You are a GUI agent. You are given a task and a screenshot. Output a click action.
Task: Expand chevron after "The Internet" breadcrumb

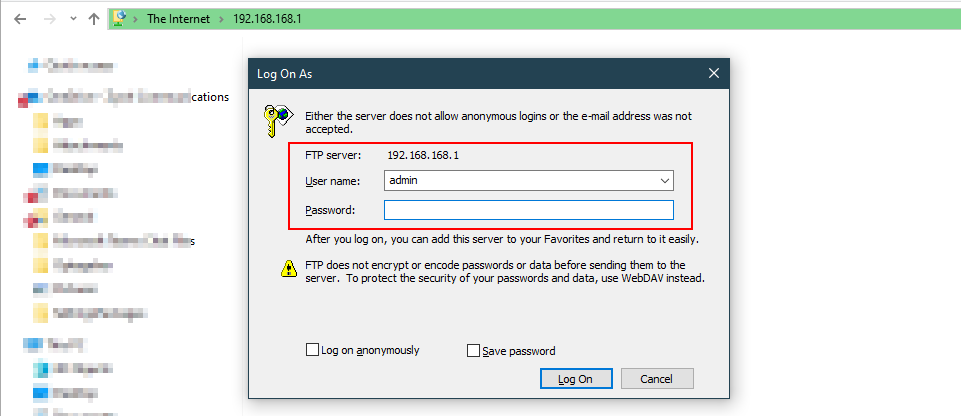[x=222, y=19]
